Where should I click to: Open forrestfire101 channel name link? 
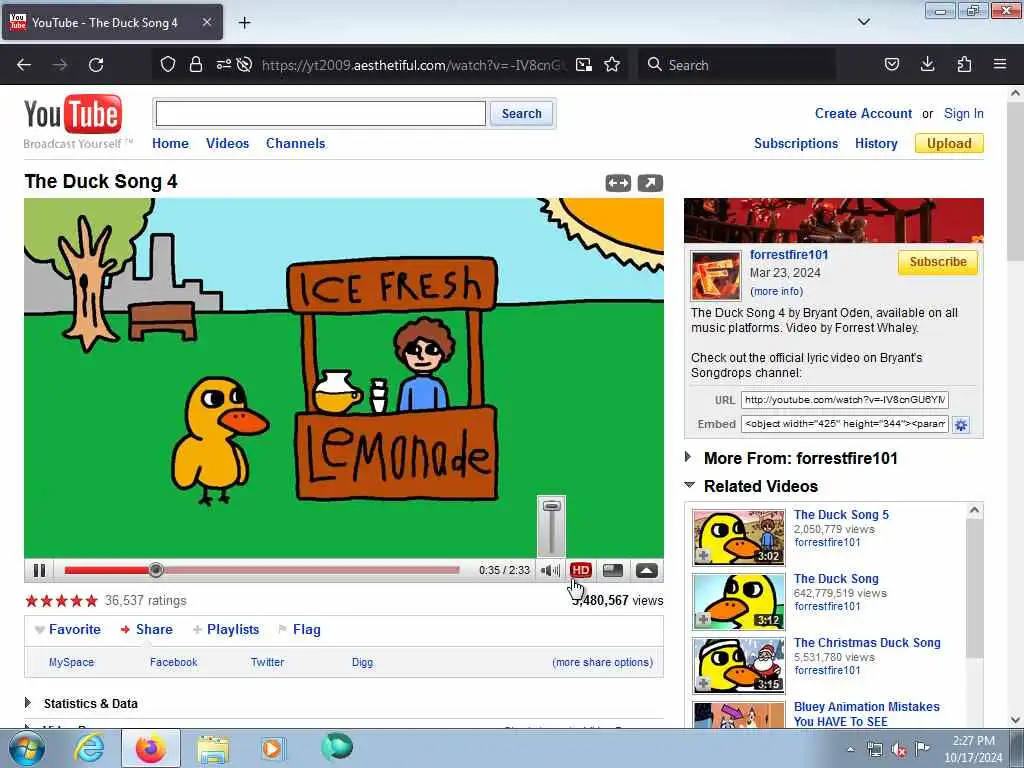point(789,255)
